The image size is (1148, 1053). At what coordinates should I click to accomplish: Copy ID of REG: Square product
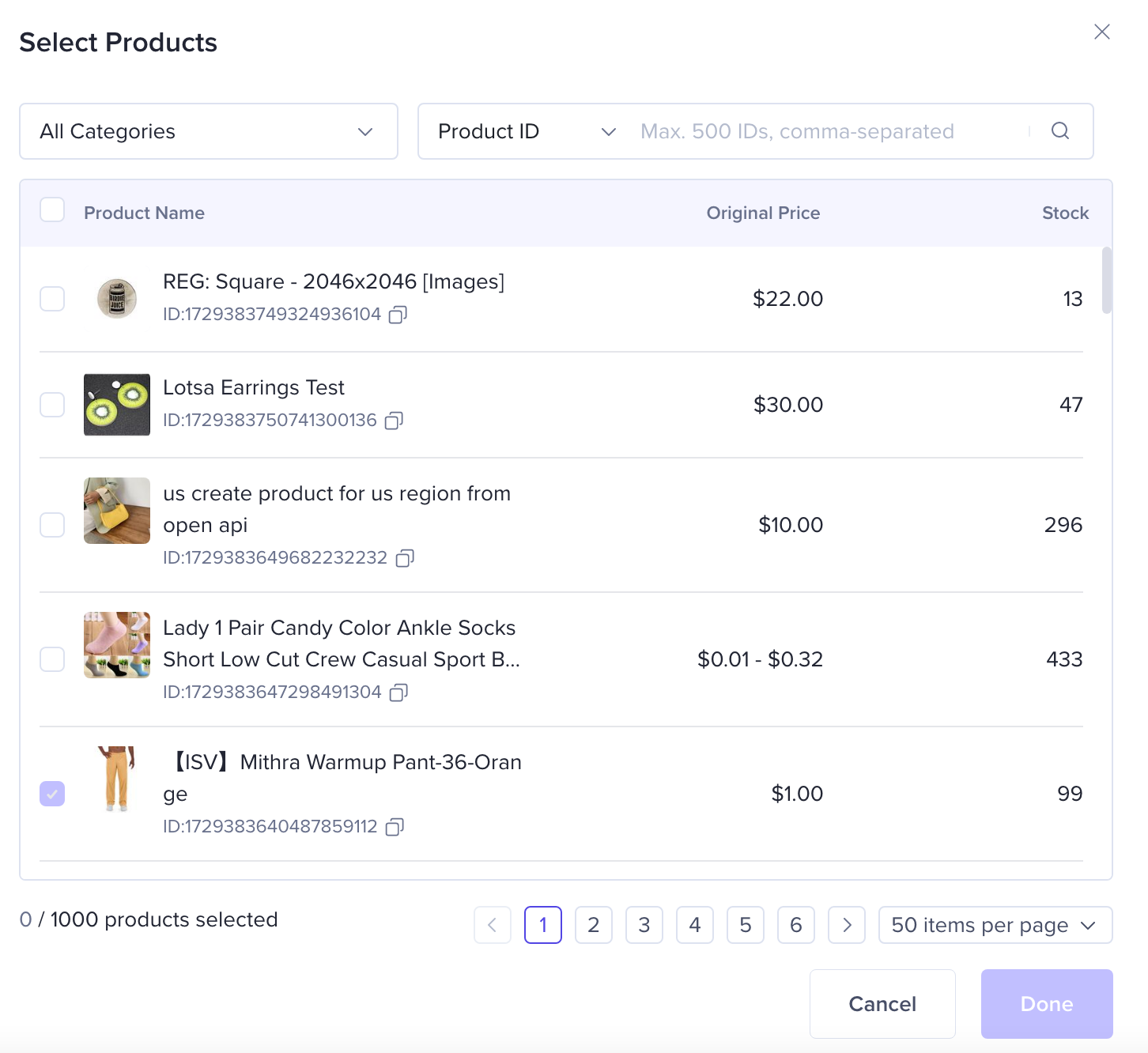398,315
